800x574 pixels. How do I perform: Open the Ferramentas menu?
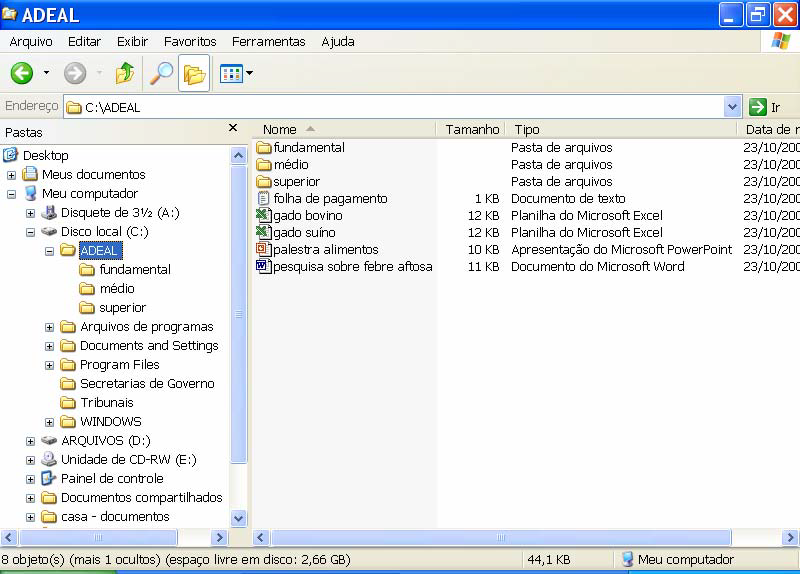point(268,41)
